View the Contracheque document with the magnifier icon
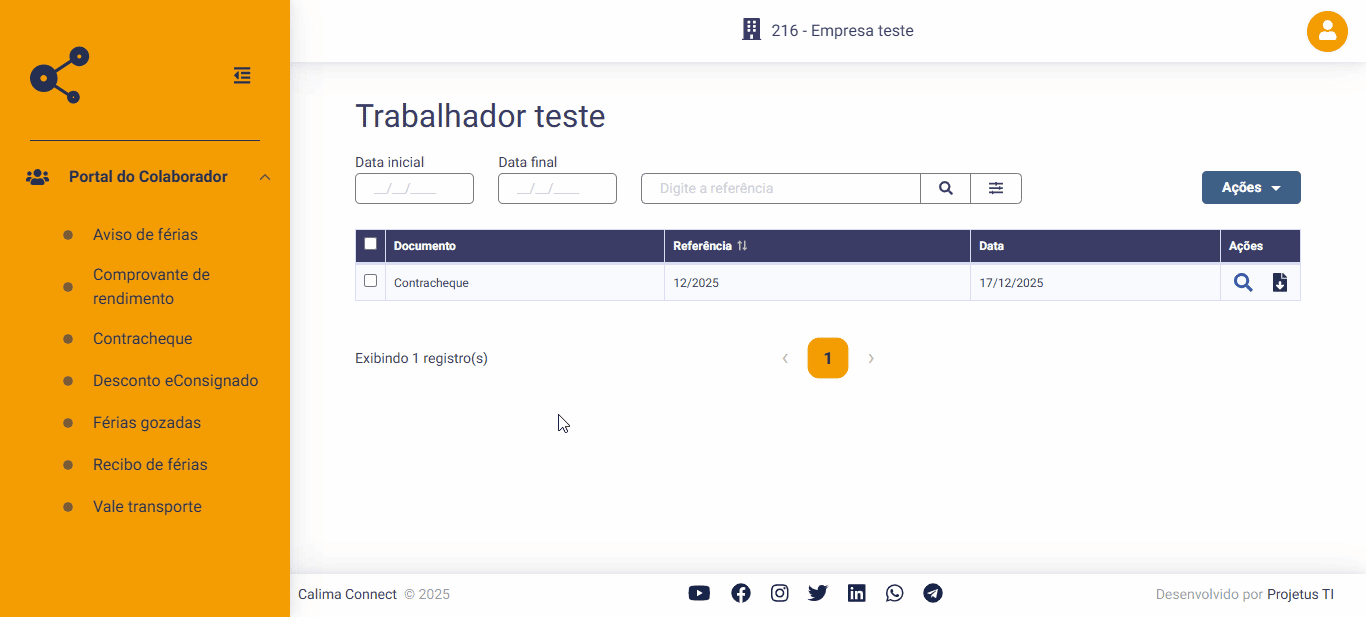Image resolution: width=1366 pixels, height=617 pixels. tap(1243, 283)
